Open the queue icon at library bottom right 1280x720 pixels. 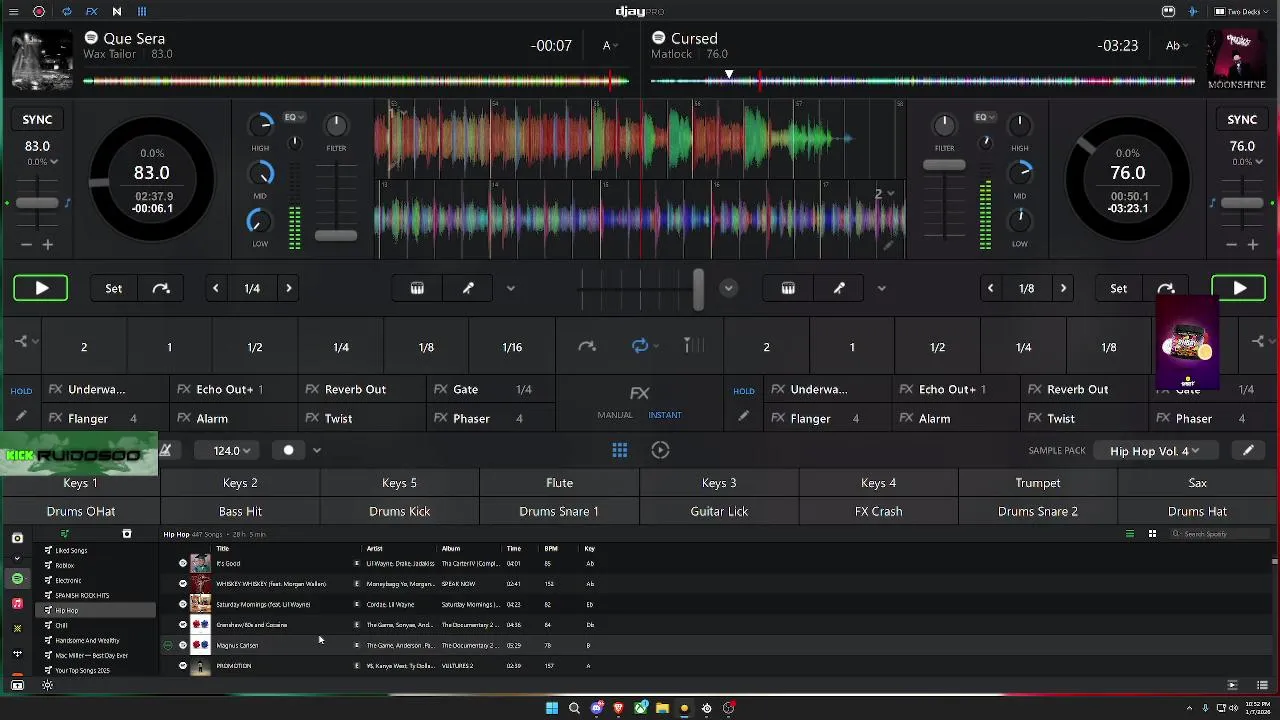[x=1262, y=685]
